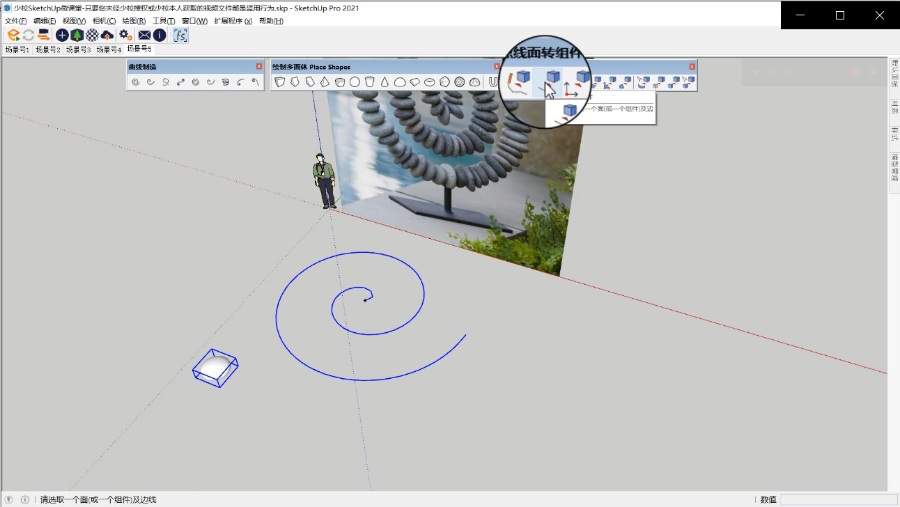Select the blue-boxed dome component

215,368
